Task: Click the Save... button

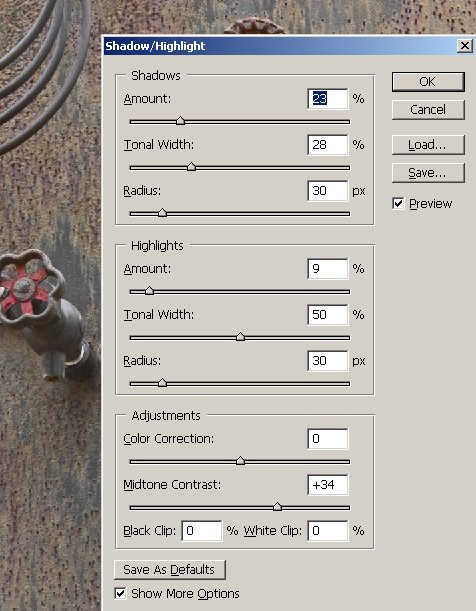Action: [428, 173]
